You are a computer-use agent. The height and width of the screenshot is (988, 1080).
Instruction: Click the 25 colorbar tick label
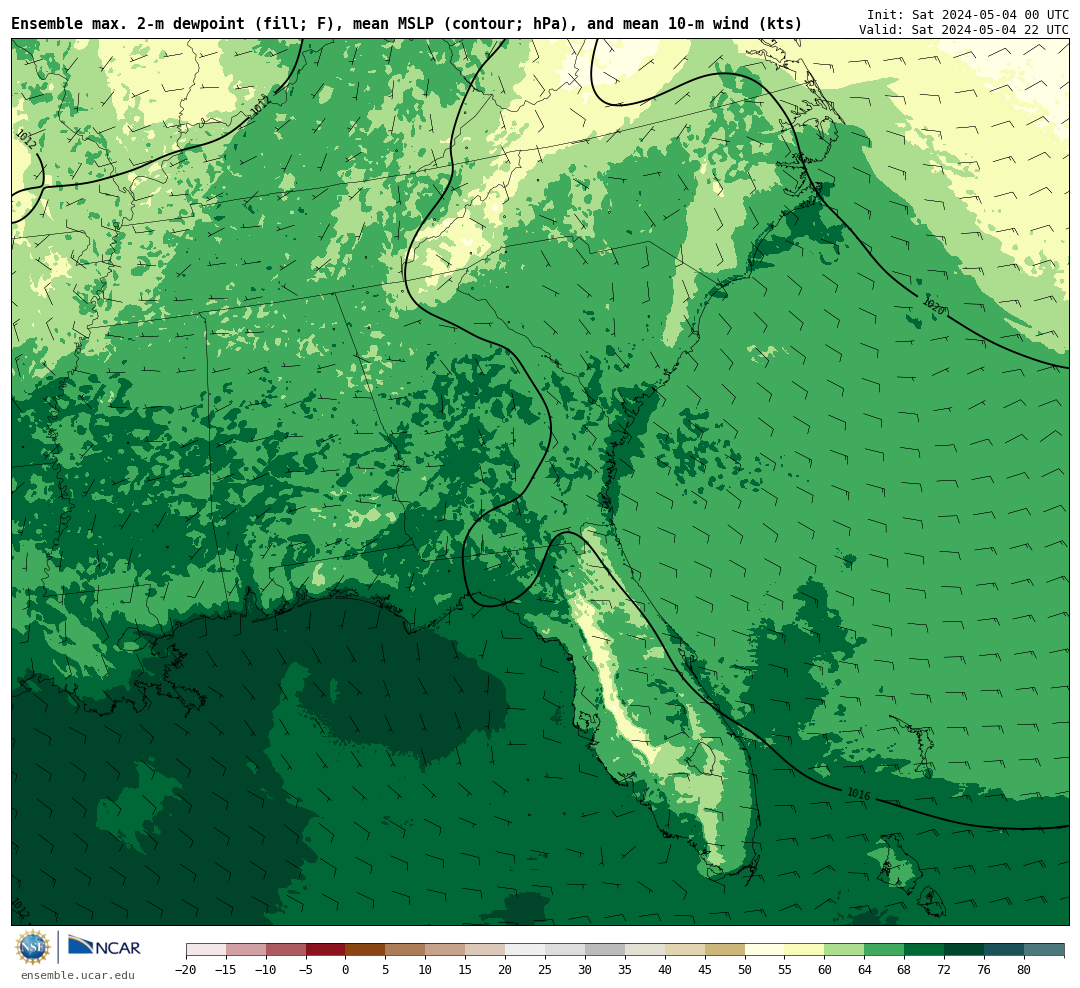[x=546, y=969]
